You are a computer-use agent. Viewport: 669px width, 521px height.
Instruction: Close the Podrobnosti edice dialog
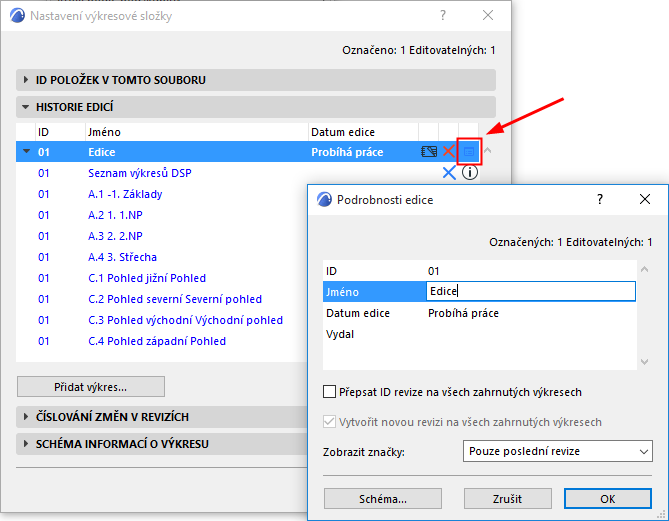coord(645,199)
